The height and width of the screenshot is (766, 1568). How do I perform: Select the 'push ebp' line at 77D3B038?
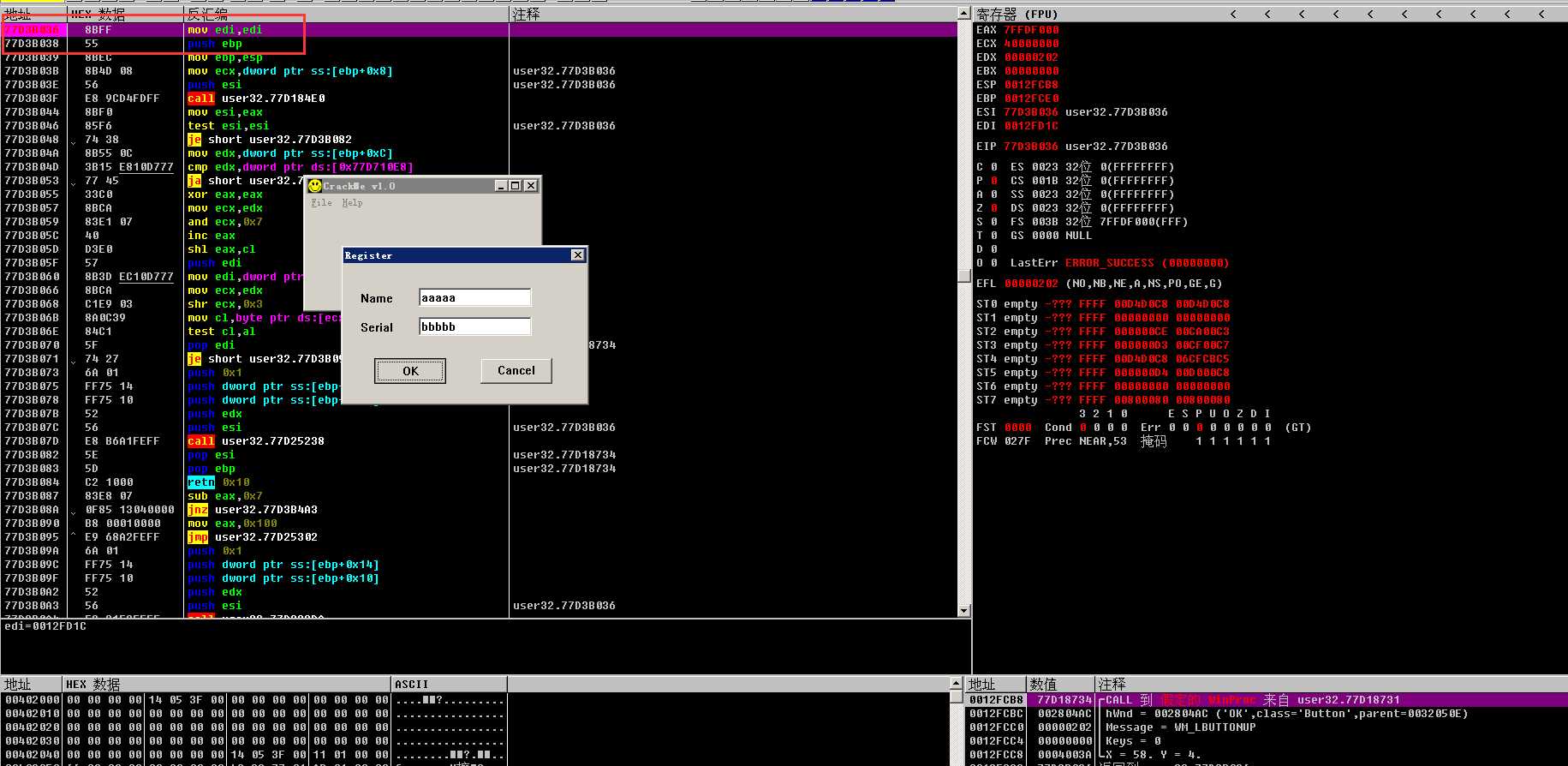point(215,44)
